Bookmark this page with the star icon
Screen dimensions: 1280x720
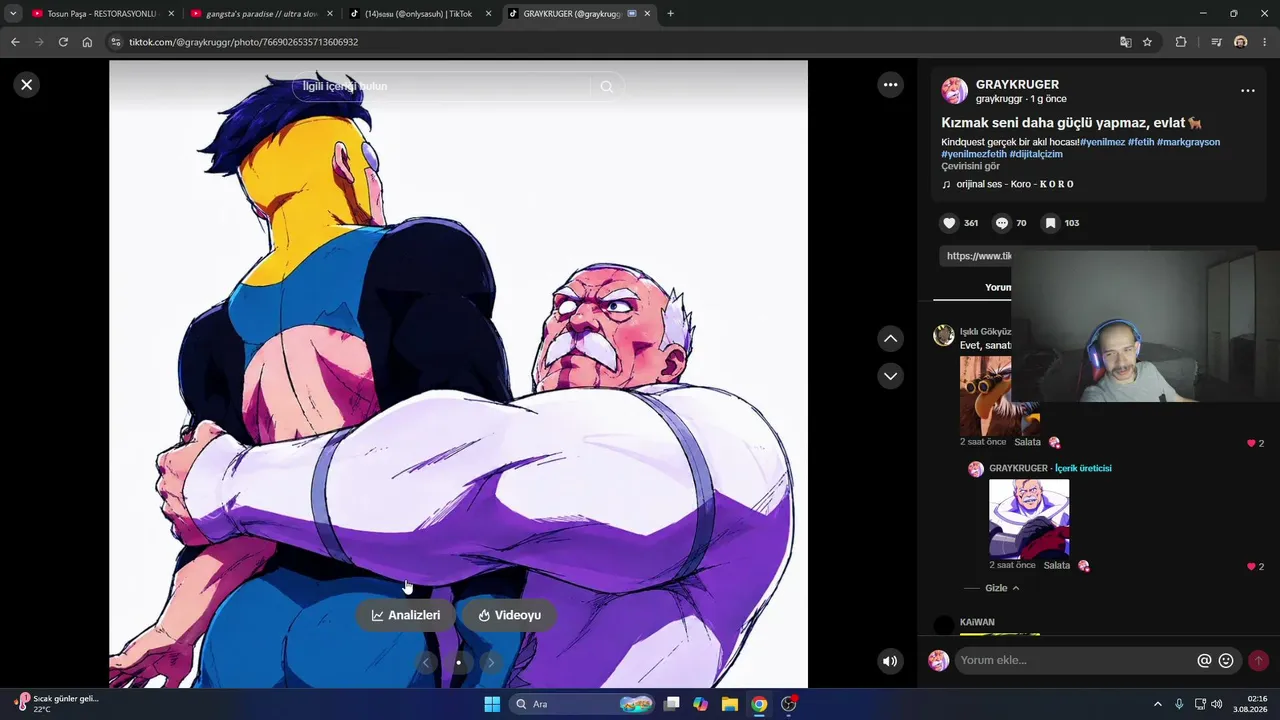click(x=1147, y=42)
